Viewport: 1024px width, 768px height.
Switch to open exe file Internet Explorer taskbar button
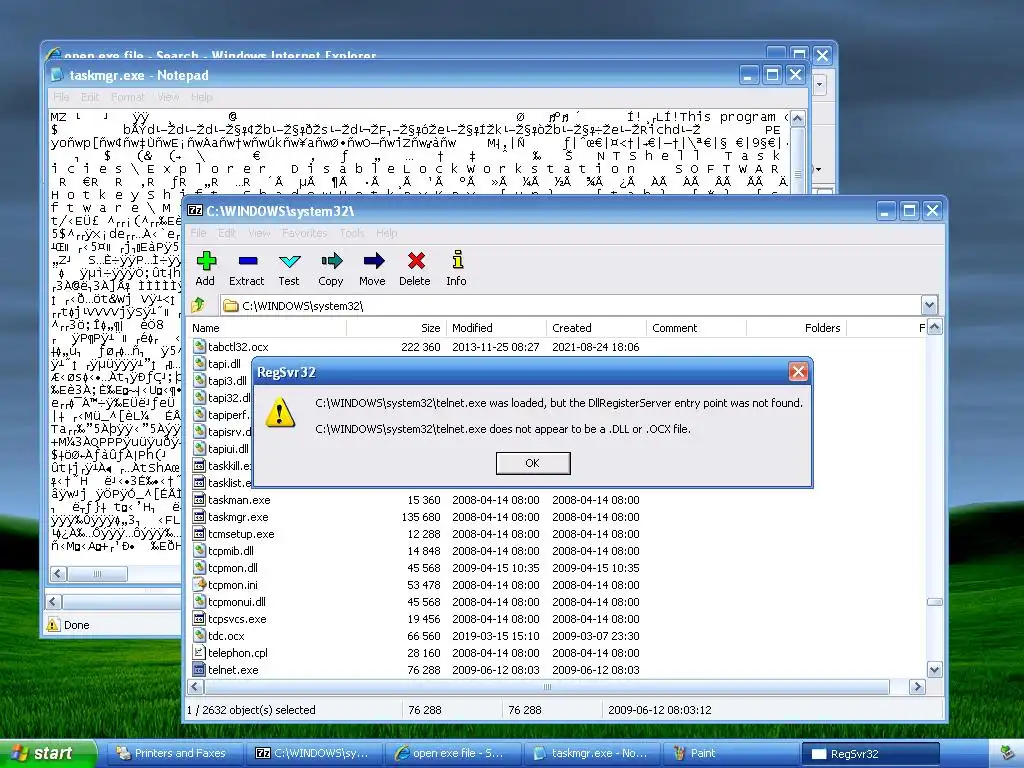pyautogui.click(x=453, y=754)
